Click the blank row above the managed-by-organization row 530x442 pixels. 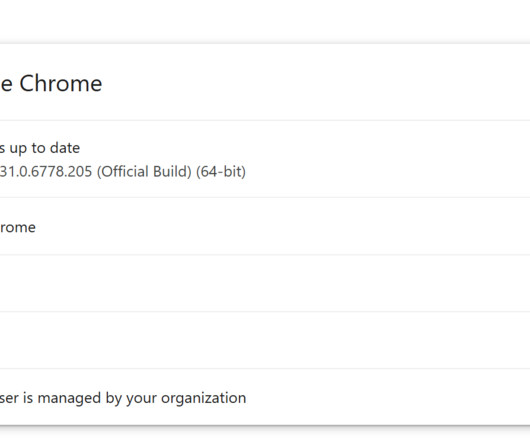pos(265,340)
